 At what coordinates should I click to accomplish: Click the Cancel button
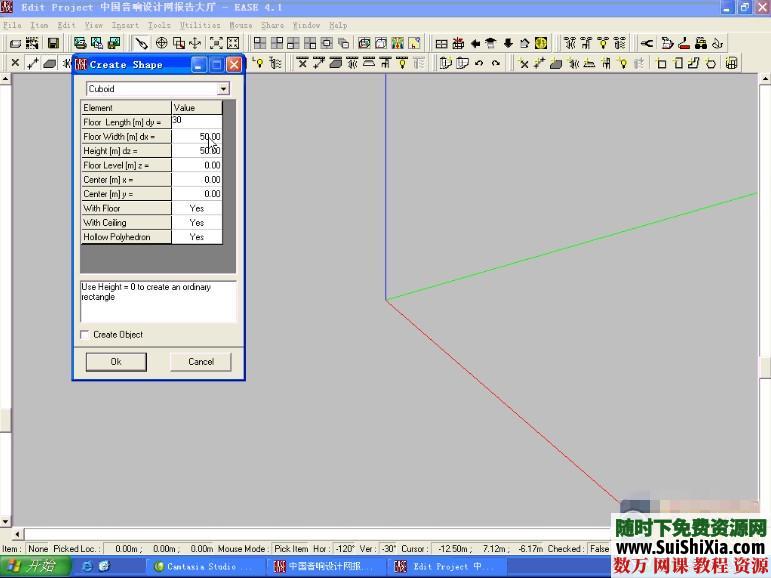click(201, 362)
